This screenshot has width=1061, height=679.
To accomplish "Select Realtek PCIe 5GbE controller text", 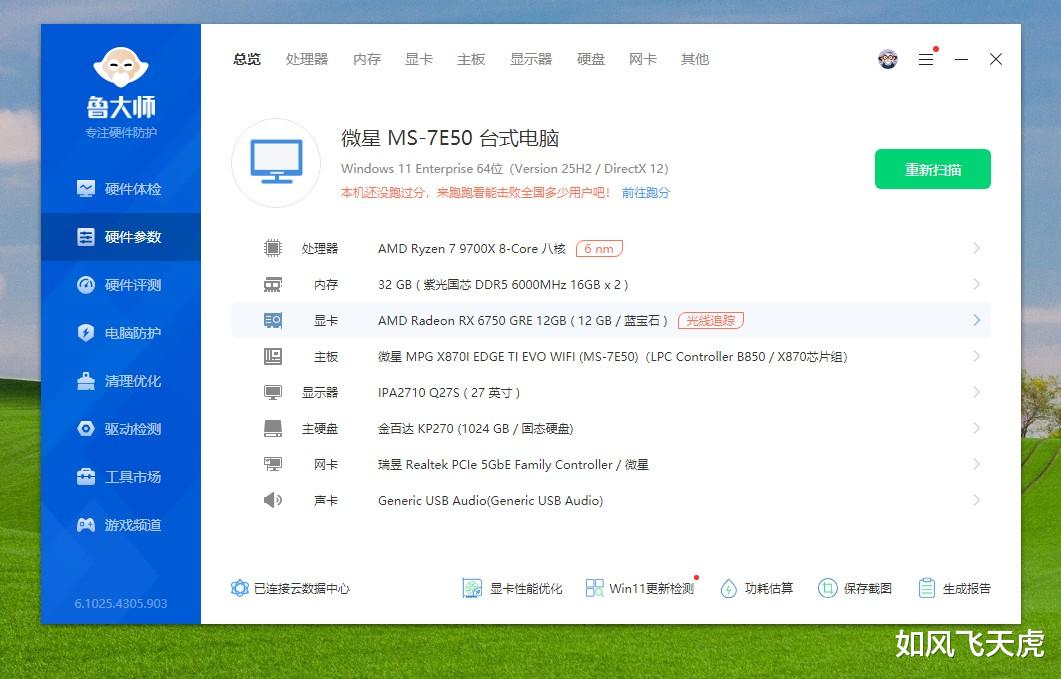I will [513, 464].
